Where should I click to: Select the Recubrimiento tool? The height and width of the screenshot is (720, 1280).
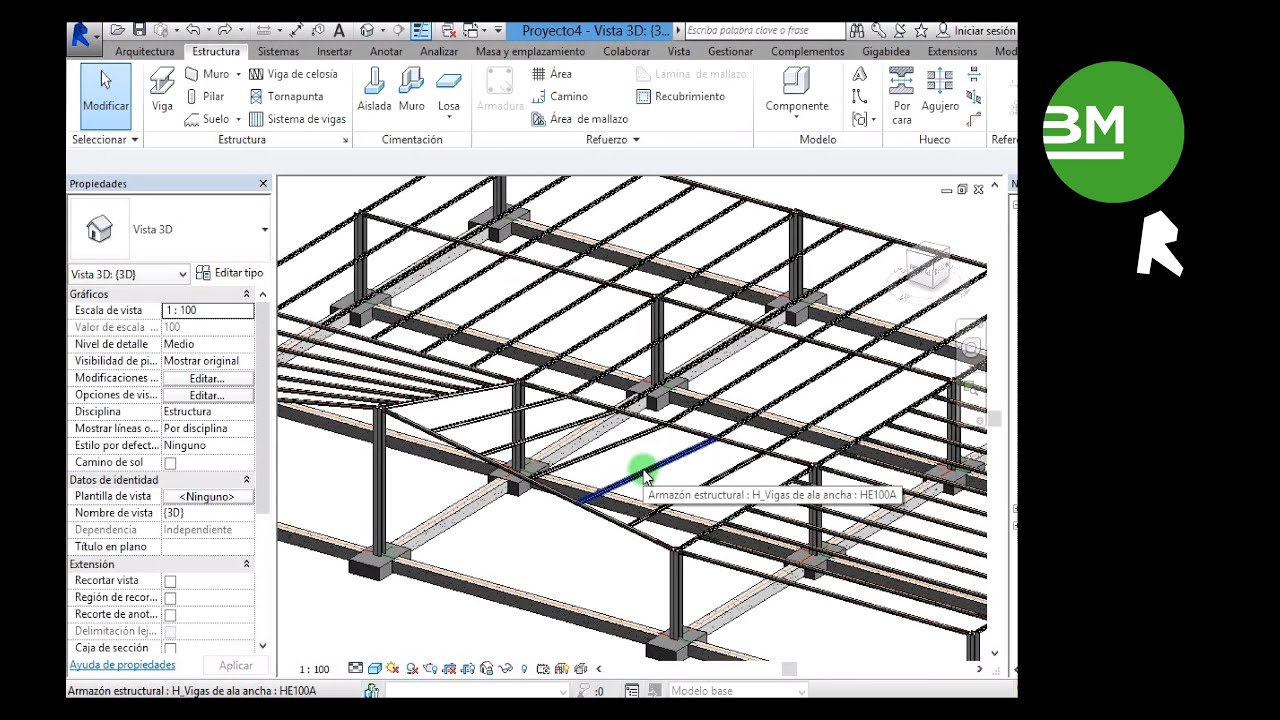680,96
